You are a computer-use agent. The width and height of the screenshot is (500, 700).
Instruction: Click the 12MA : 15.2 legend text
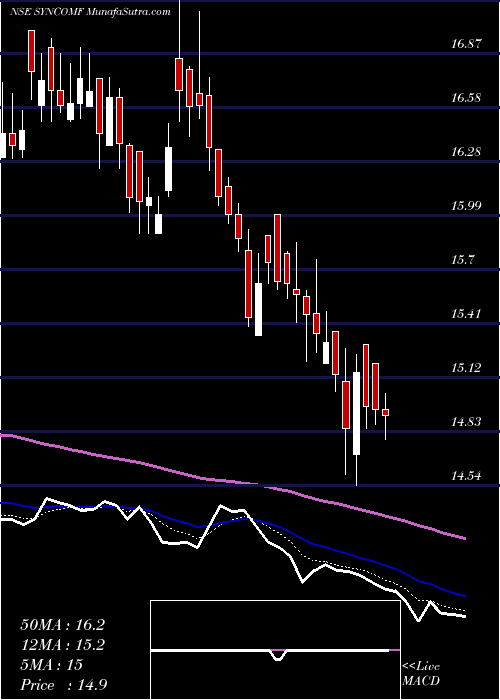[x=62, y=645]
